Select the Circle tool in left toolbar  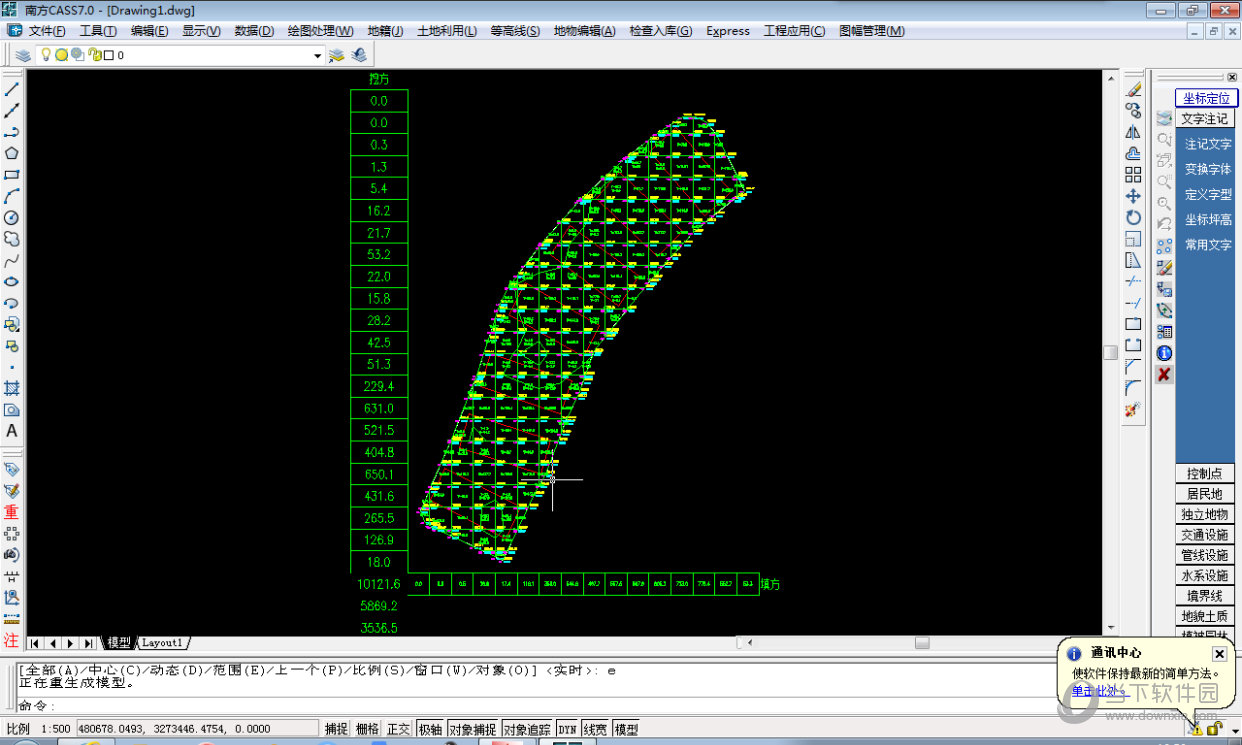(x=12, y=218)
